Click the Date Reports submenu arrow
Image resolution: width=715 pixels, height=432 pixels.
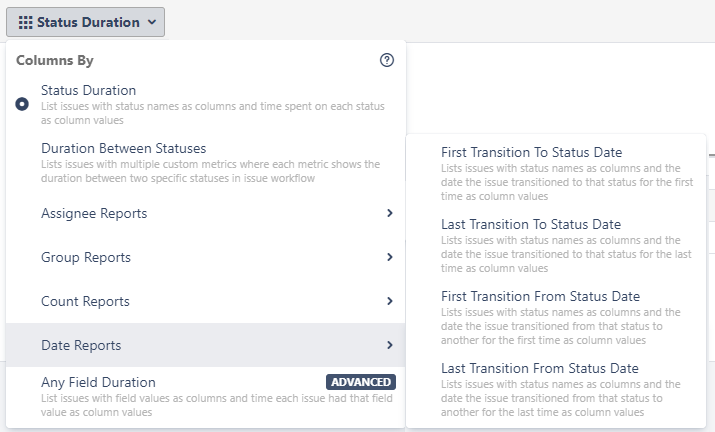(389, 345)
